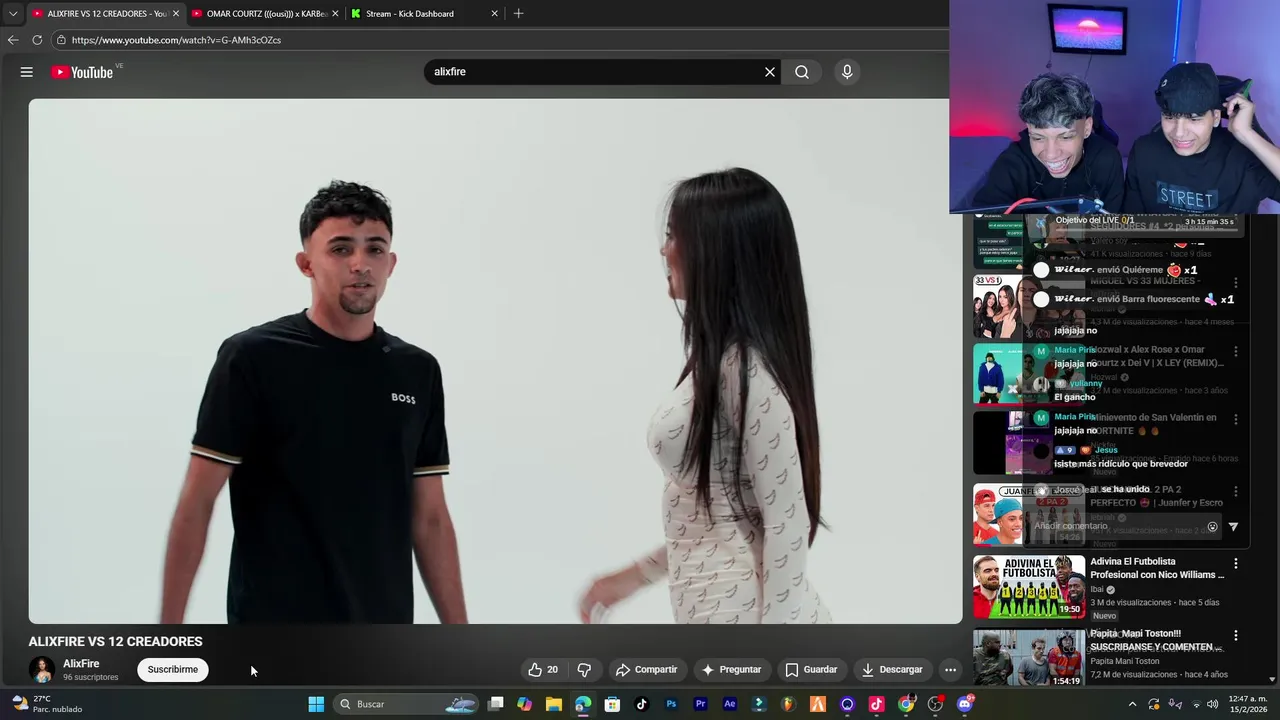Open options for Hozwal X LEY REMIX video

[1236, 352]
